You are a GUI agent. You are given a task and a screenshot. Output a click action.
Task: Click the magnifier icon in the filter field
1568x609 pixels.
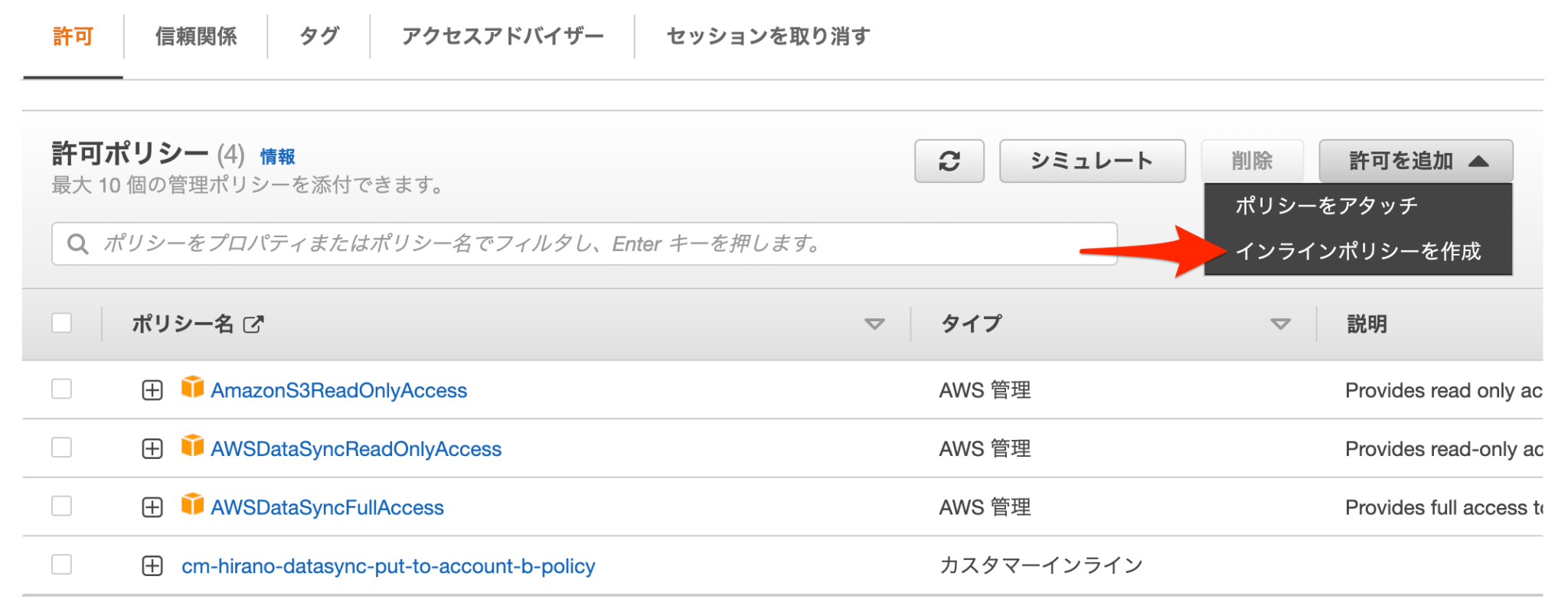click(79, 243)
